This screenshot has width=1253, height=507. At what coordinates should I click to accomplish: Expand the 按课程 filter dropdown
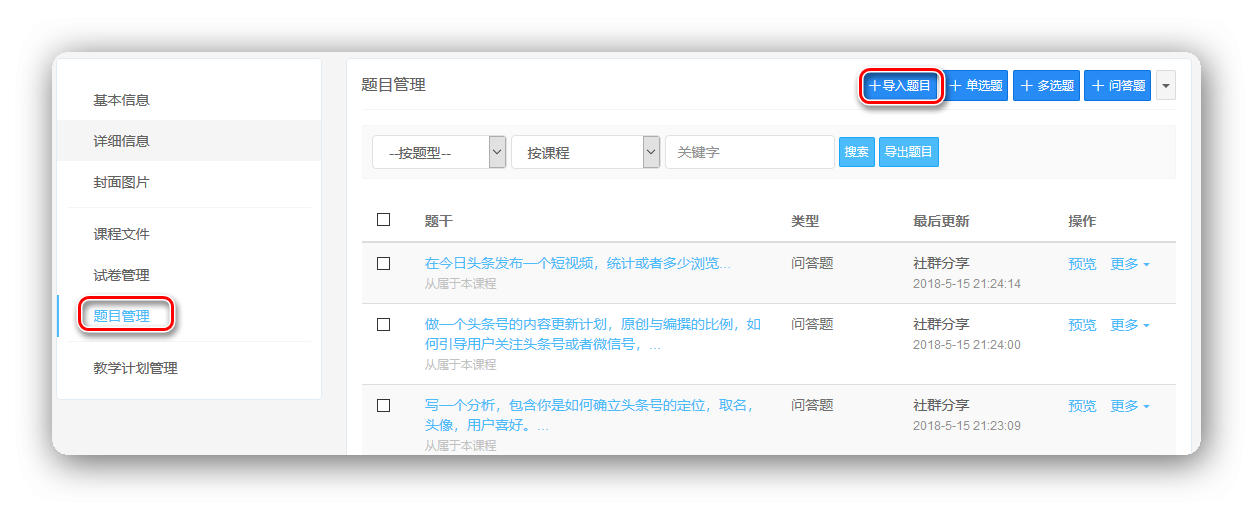click(x=585, y=152)
